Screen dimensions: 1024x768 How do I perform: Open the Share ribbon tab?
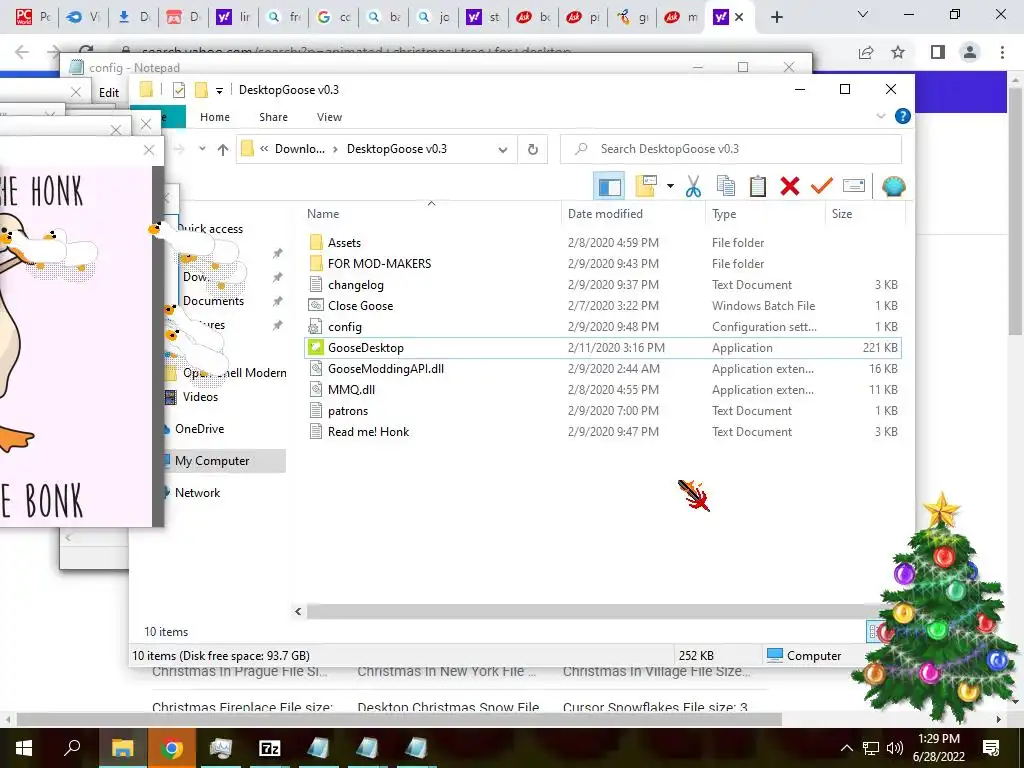tap(273, 117)
